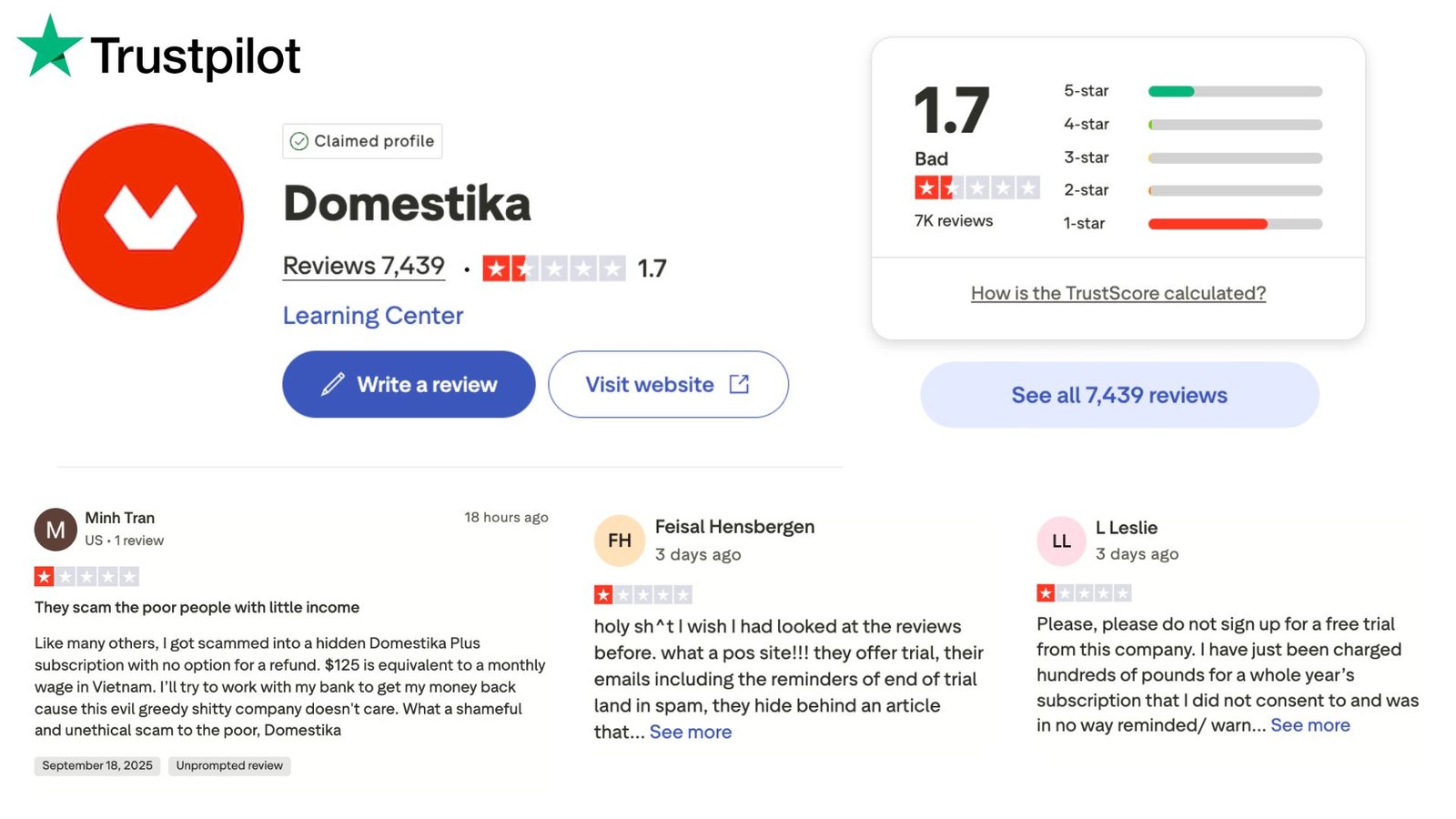Filter by the 5-star rating bar

(1234, 91)
